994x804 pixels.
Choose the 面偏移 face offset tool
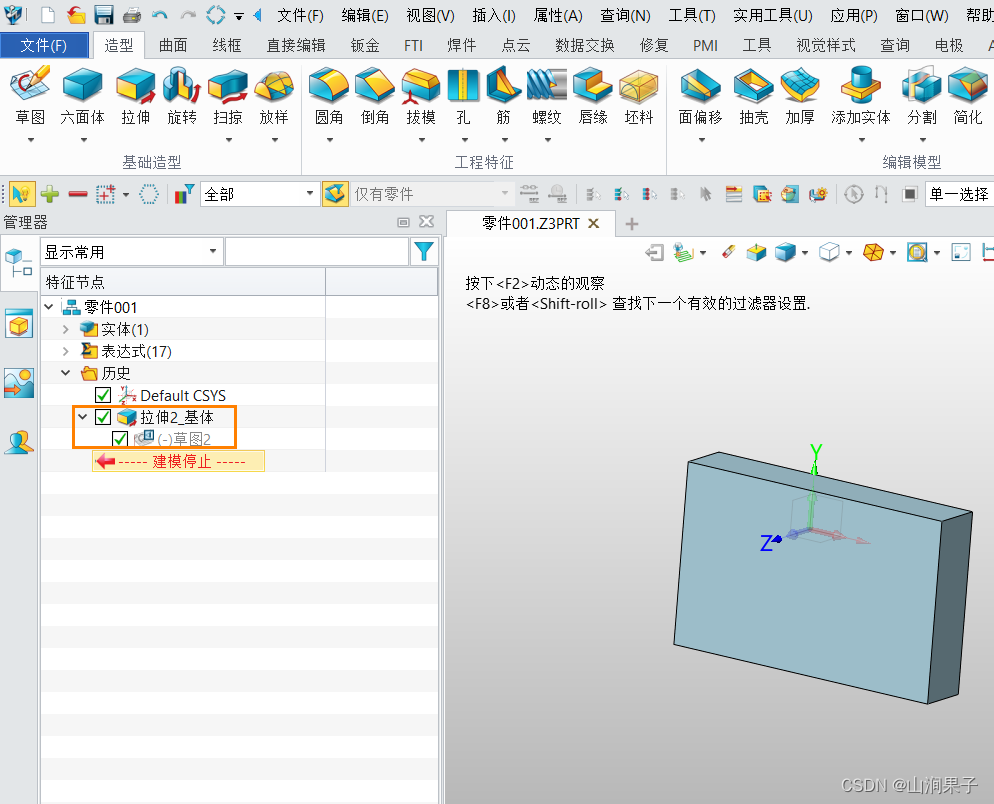click(700, 95)
